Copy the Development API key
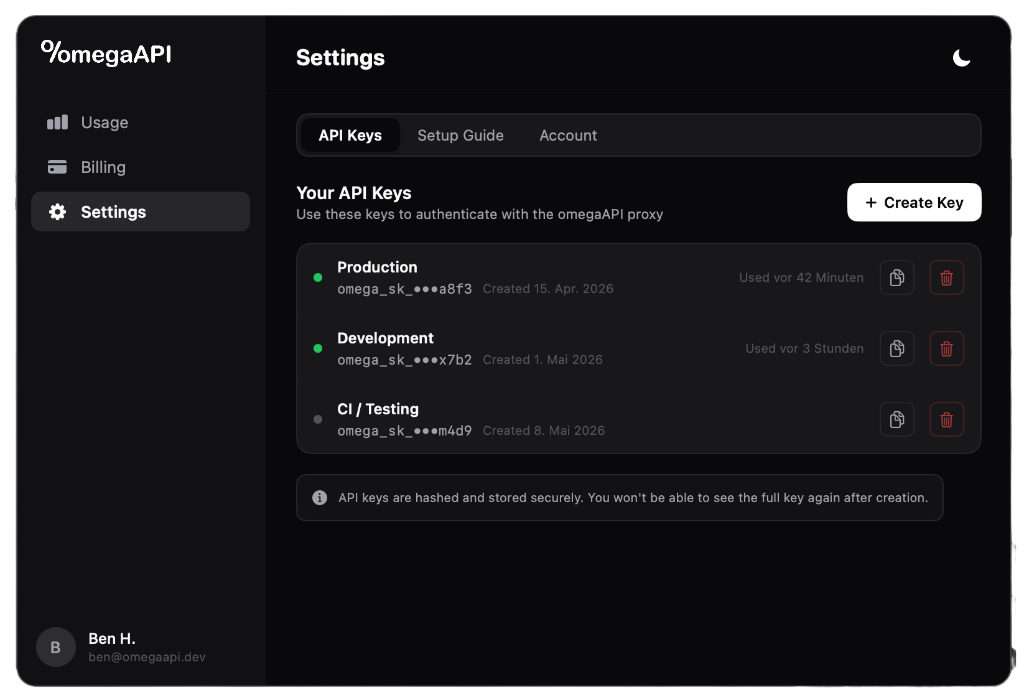This screenshot has height=700, width=1024. pyautogui.click(x=897, y=349)
